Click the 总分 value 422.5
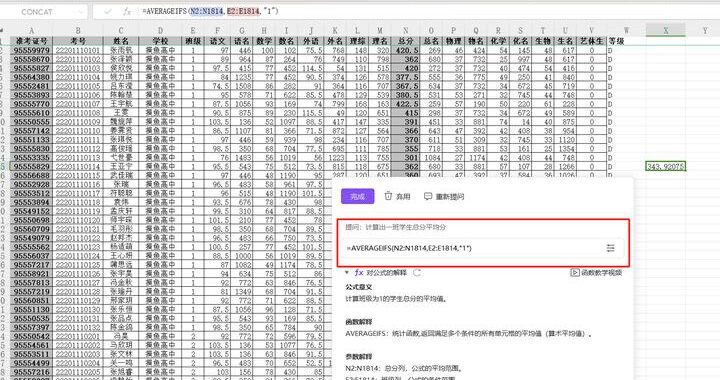Image resolution: width=720 pixels, height=380 pixels. pos(405,104)
